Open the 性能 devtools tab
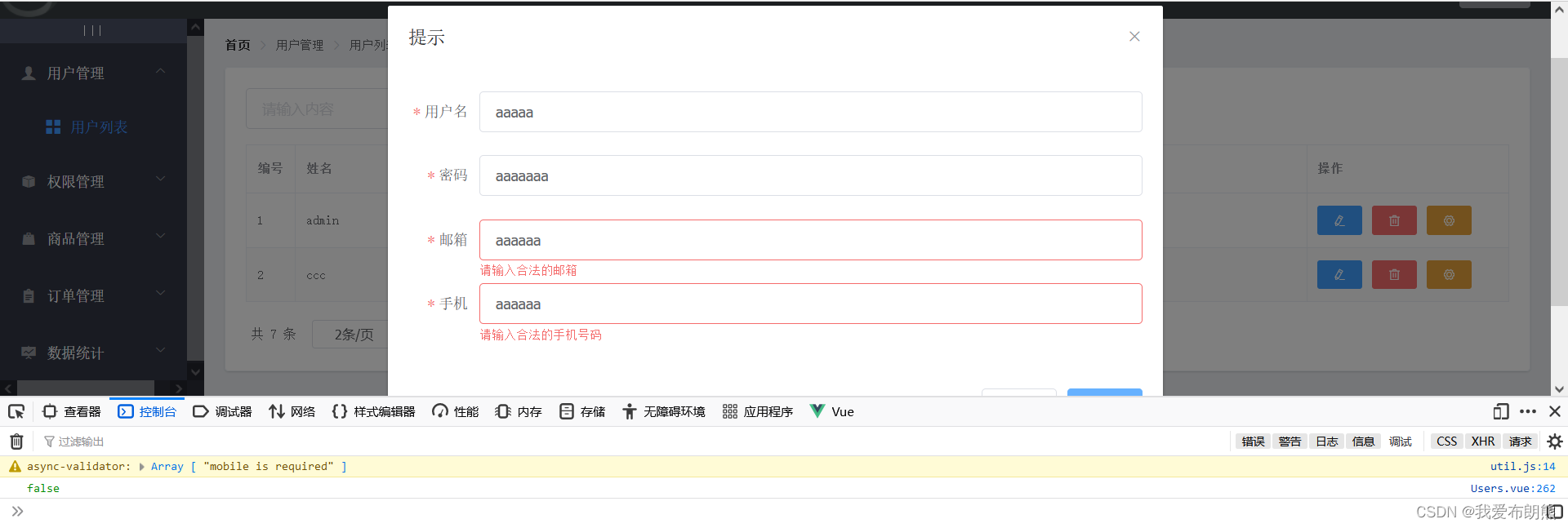 [x=456, y=411]
